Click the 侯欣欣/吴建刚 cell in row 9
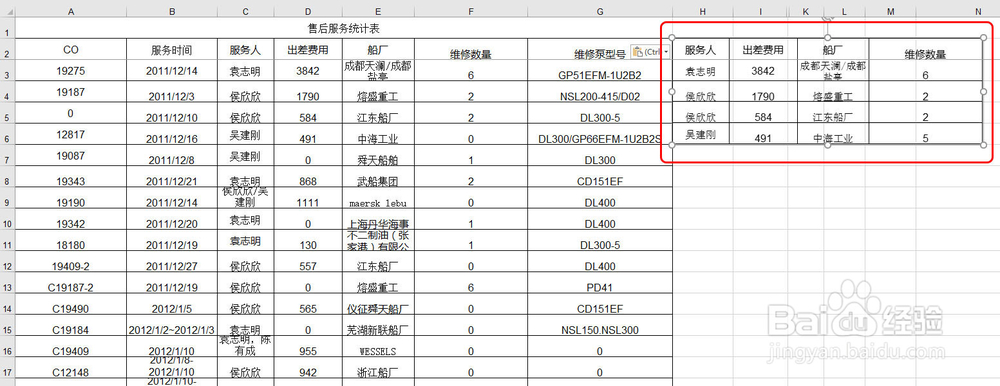 click(x=246, y=198)
